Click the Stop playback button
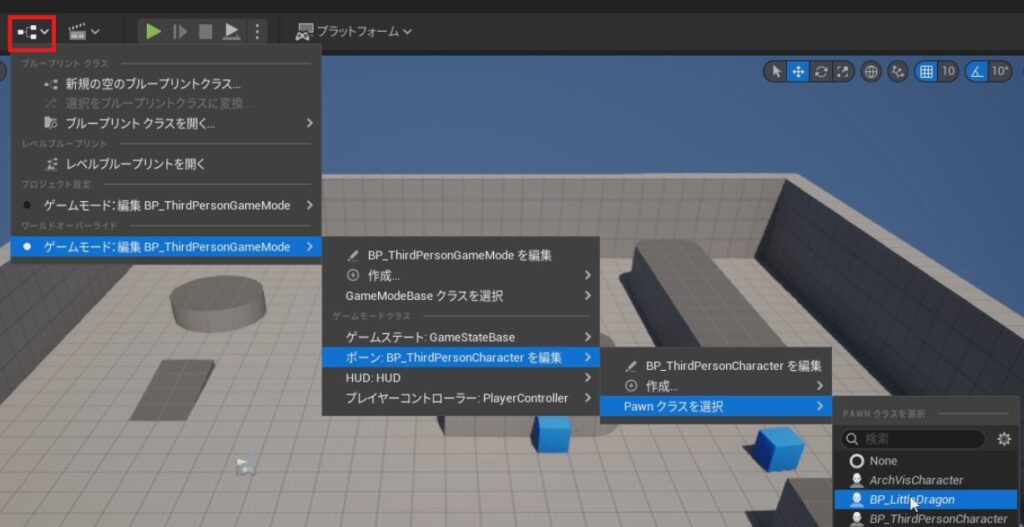1024x527 pixels. pyautogui.click(x=206, y=31)
